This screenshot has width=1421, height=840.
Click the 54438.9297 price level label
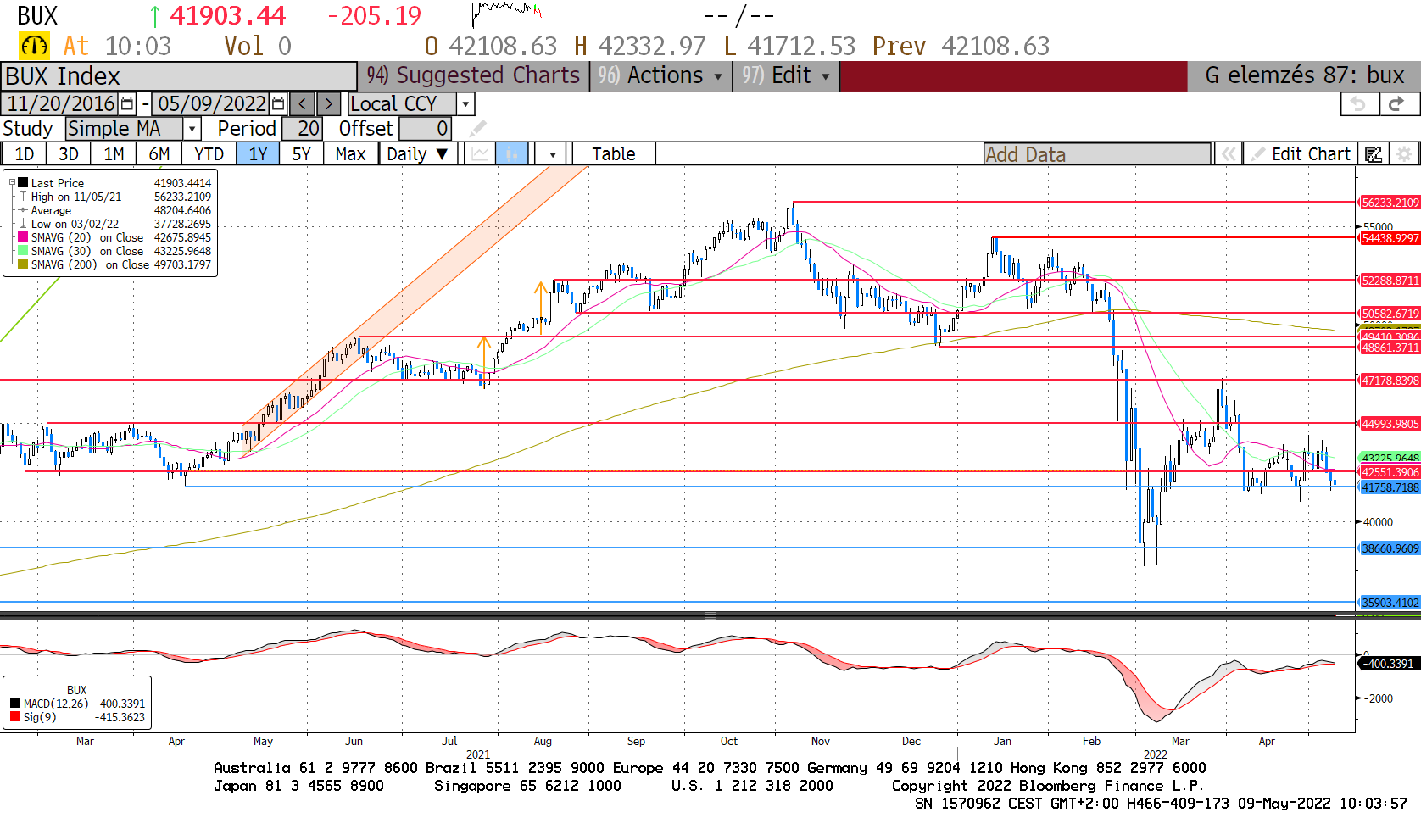pos(1390,238)
